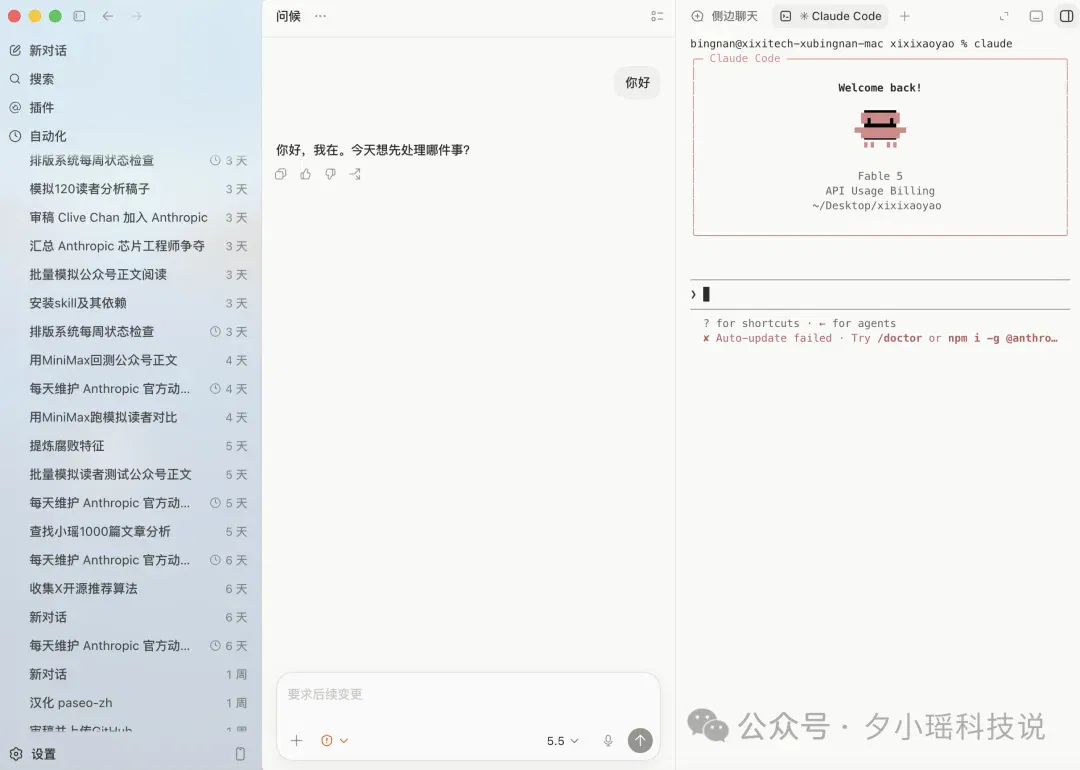Click the Claude Code terminal prompt line
The width and height of the screenshot is (1080, 770).
880,295
